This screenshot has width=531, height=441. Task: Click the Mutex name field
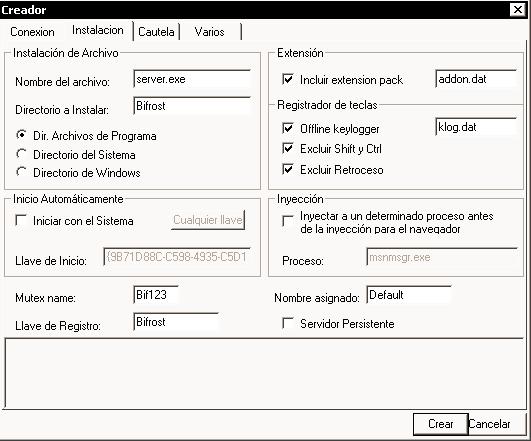click(156, 295)
